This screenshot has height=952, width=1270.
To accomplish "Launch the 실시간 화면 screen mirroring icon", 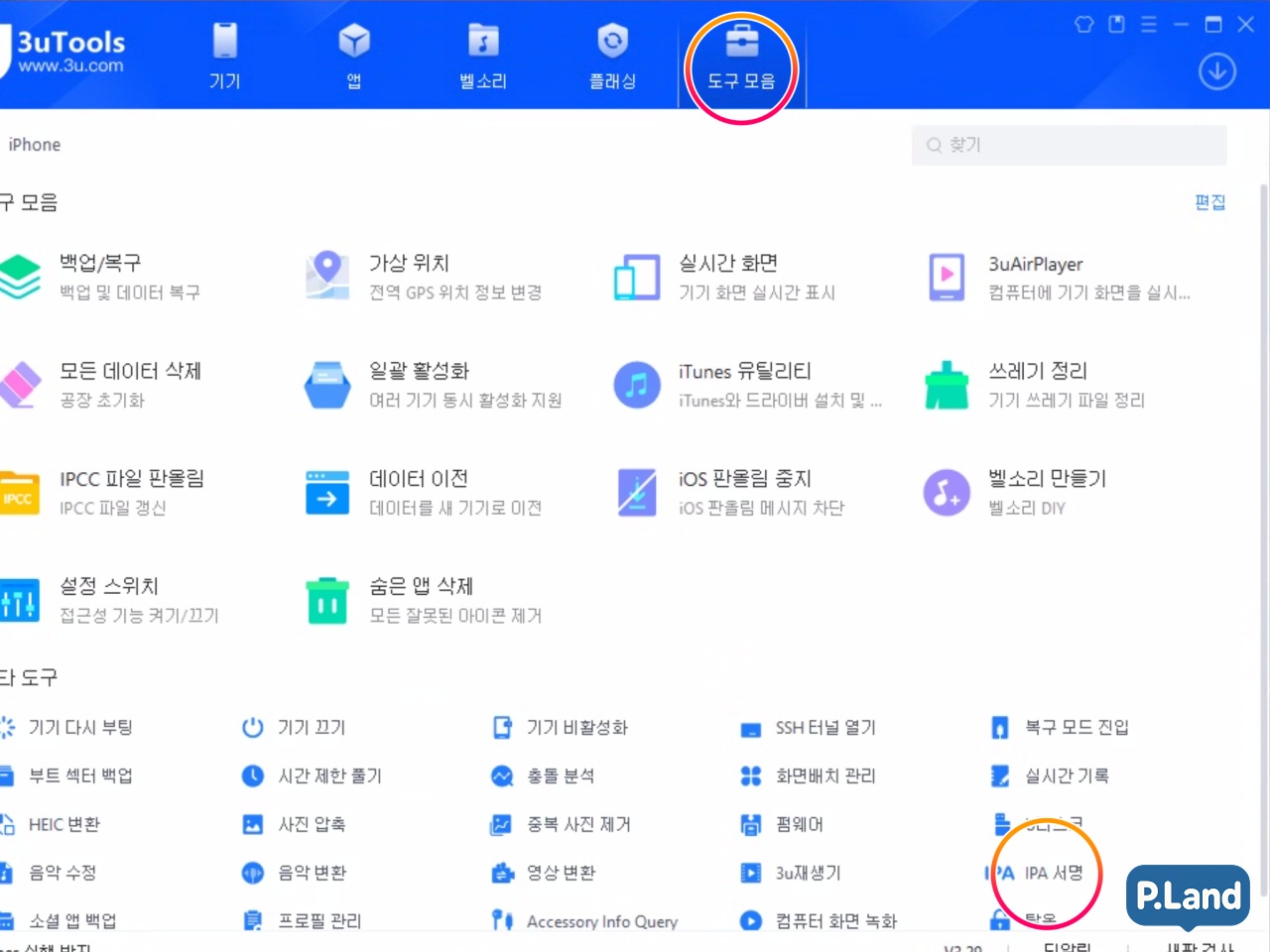I will click(637, 277).
